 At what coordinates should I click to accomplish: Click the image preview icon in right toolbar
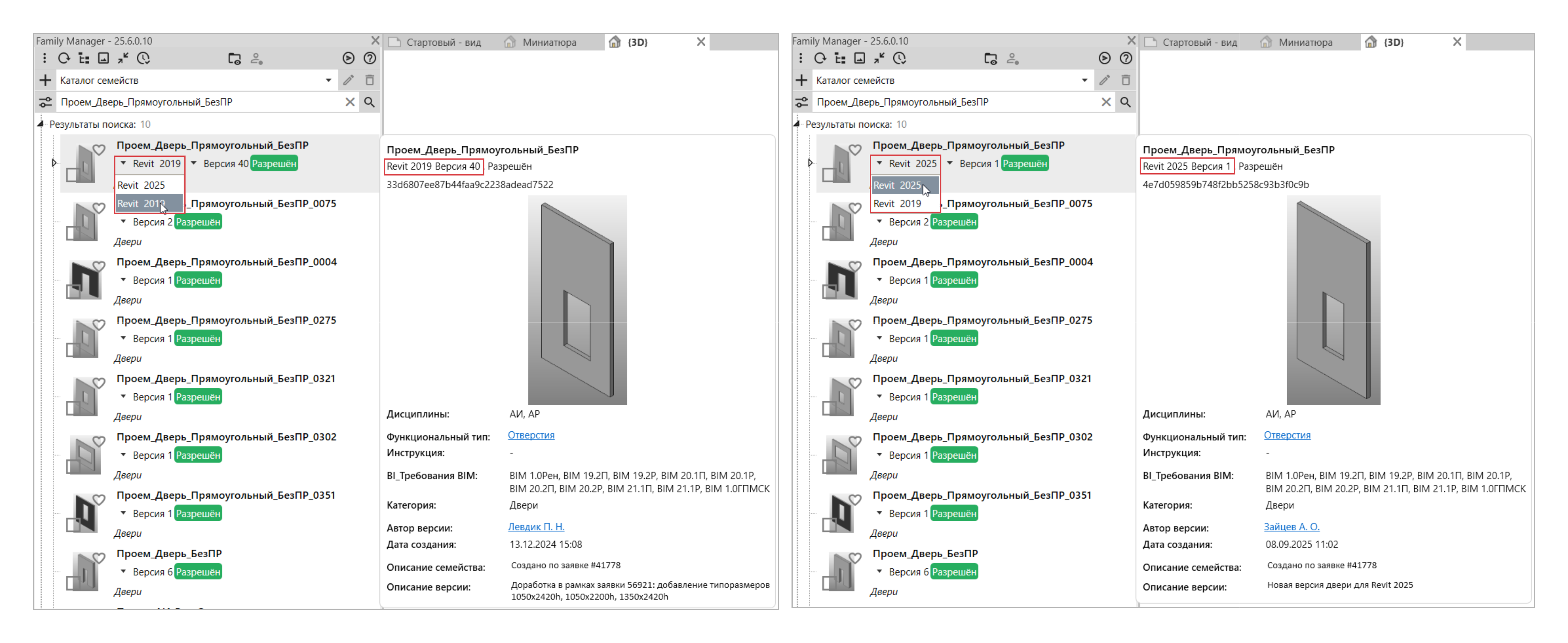pos(859,58)
